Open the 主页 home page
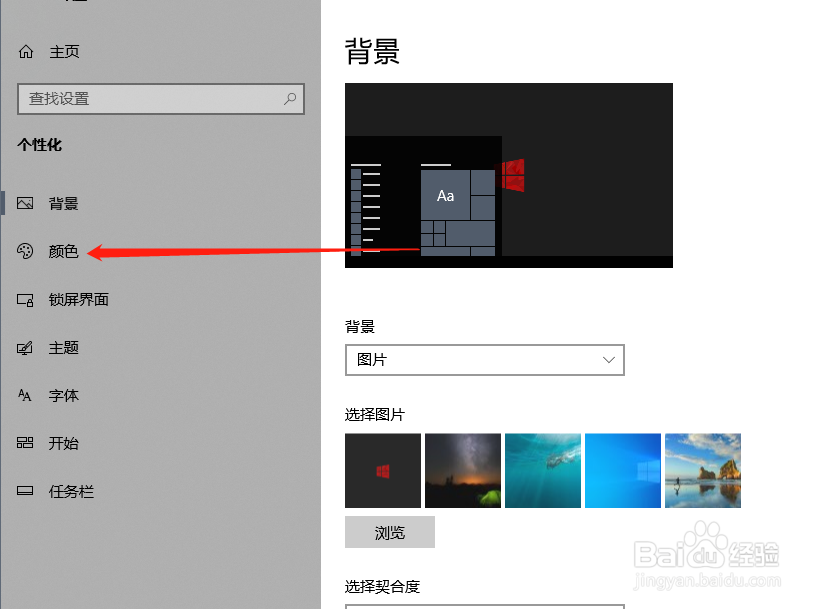The width and height of the screenshot is (826, 609). click(64, 52)
